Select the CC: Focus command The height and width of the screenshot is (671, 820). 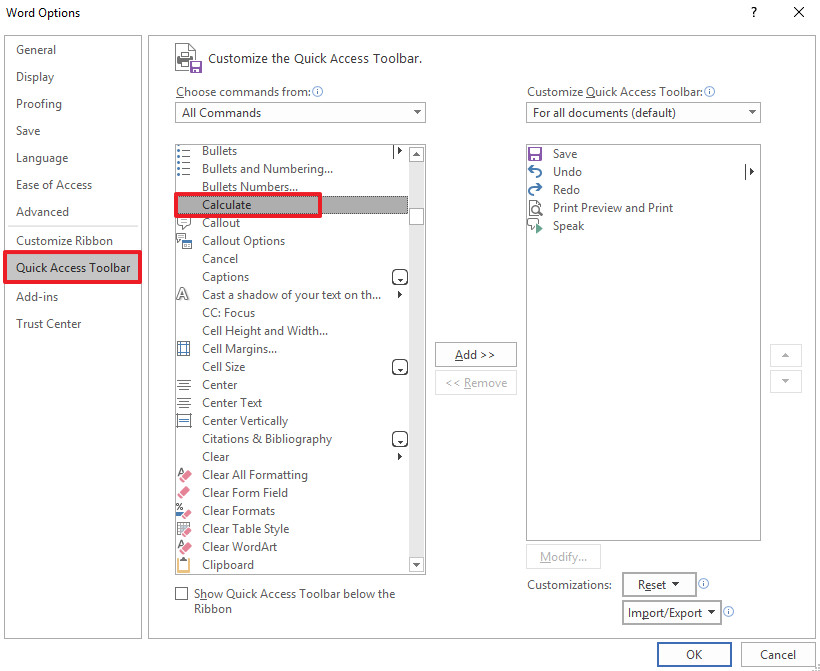pos(292,313)
